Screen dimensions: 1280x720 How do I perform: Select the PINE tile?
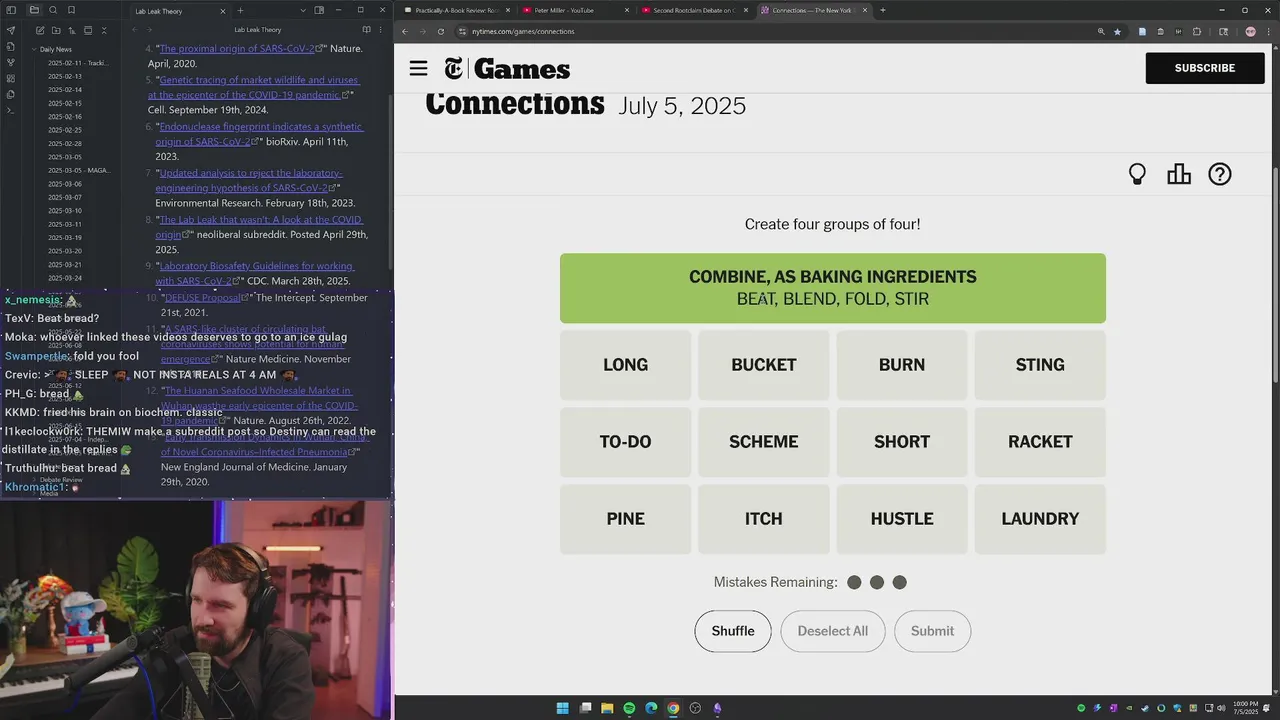point(625,519)
